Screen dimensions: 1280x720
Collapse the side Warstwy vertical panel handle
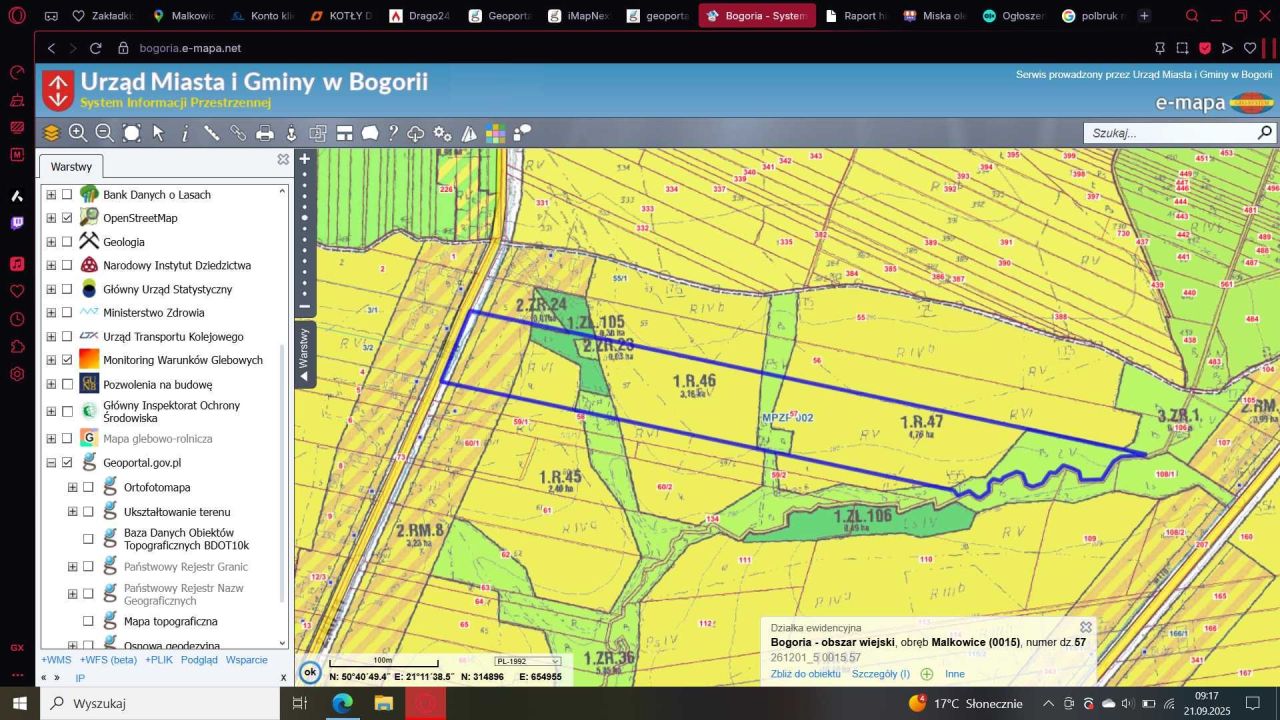[x=305, y=355]
